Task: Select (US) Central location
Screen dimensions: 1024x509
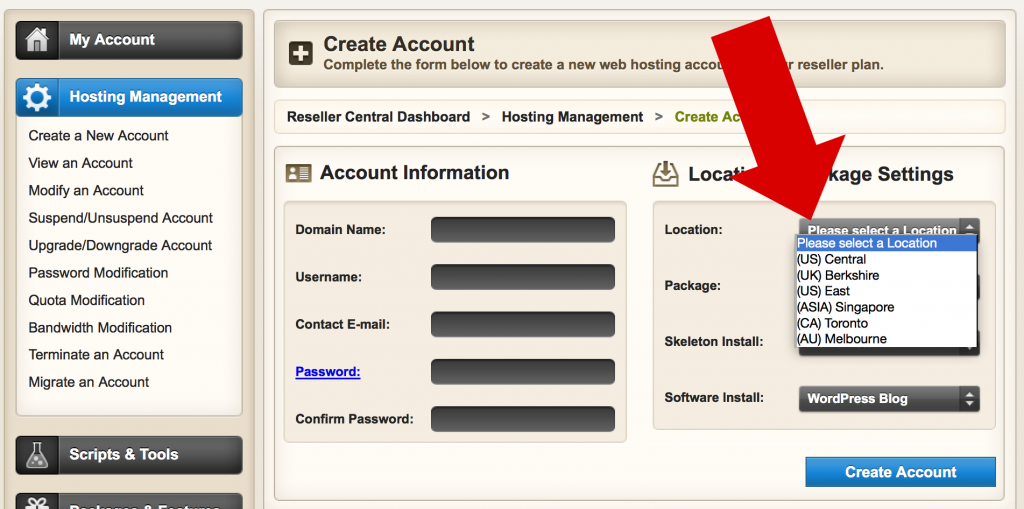Action: (x=886, y=259)
